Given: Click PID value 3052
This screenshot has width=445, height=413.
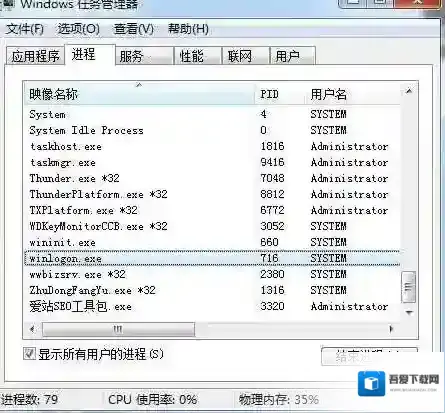Looking at the screenshot, I should click(272, 226).
